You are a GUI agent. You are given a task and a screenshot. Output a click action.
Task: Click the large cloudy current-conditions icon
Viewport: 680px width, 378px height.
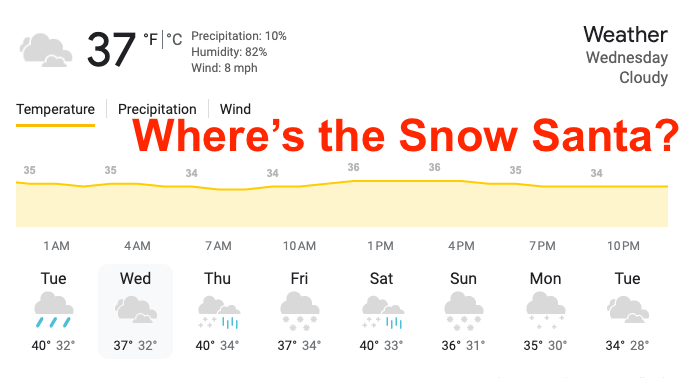[x=46, y=50]
